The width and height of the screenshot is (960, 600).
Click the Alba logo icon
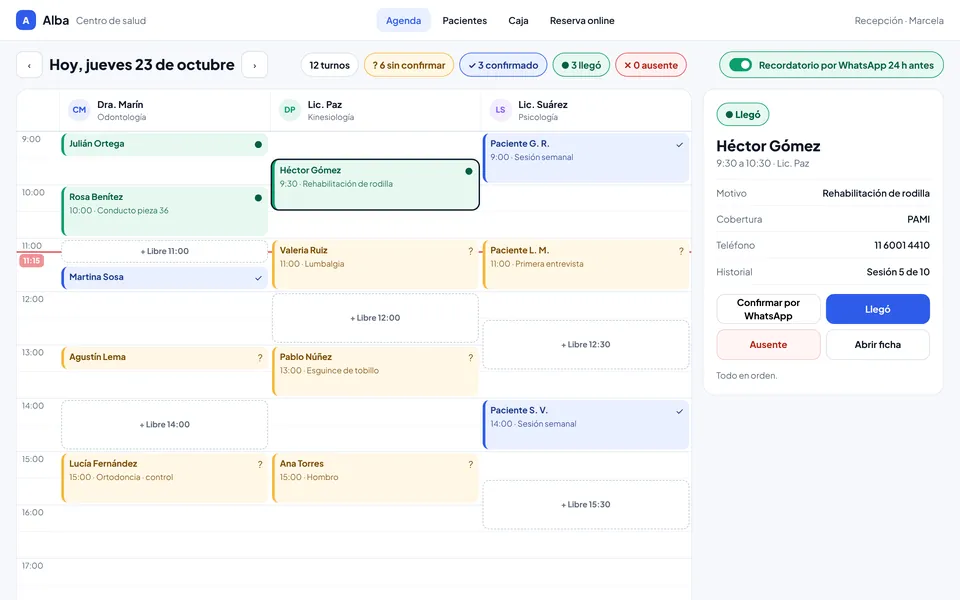[26, 20]
